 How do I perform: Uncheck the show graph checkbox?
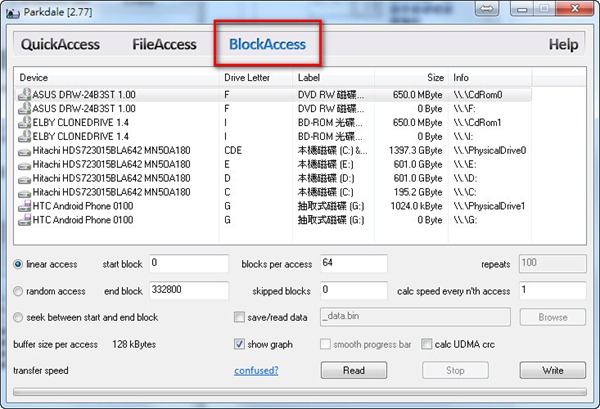coord(239,344)
